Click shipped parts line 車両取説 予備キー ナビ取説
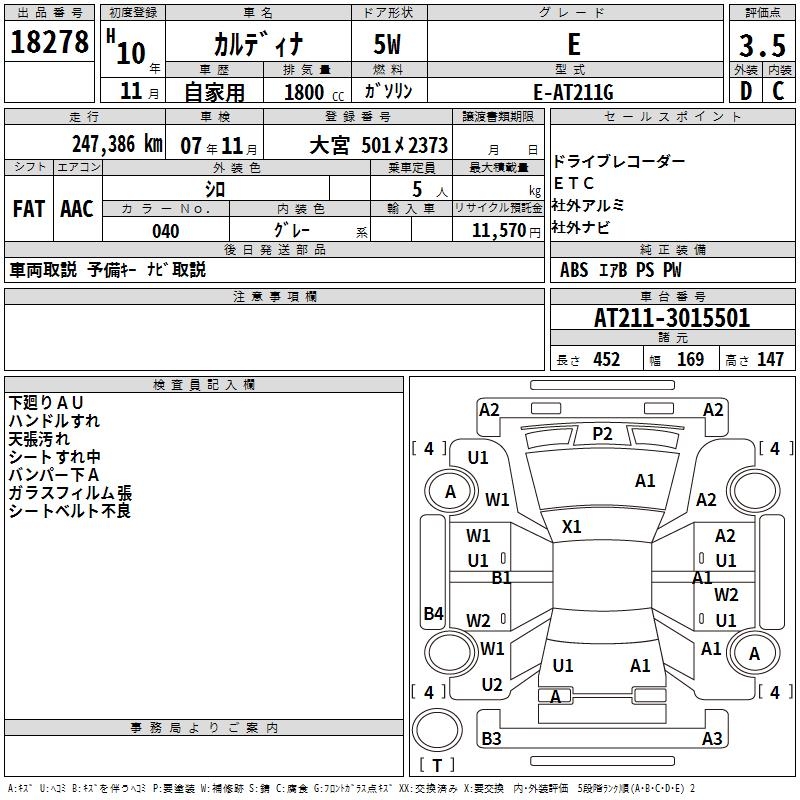The image size is (800, 800). tap(108, 270)
